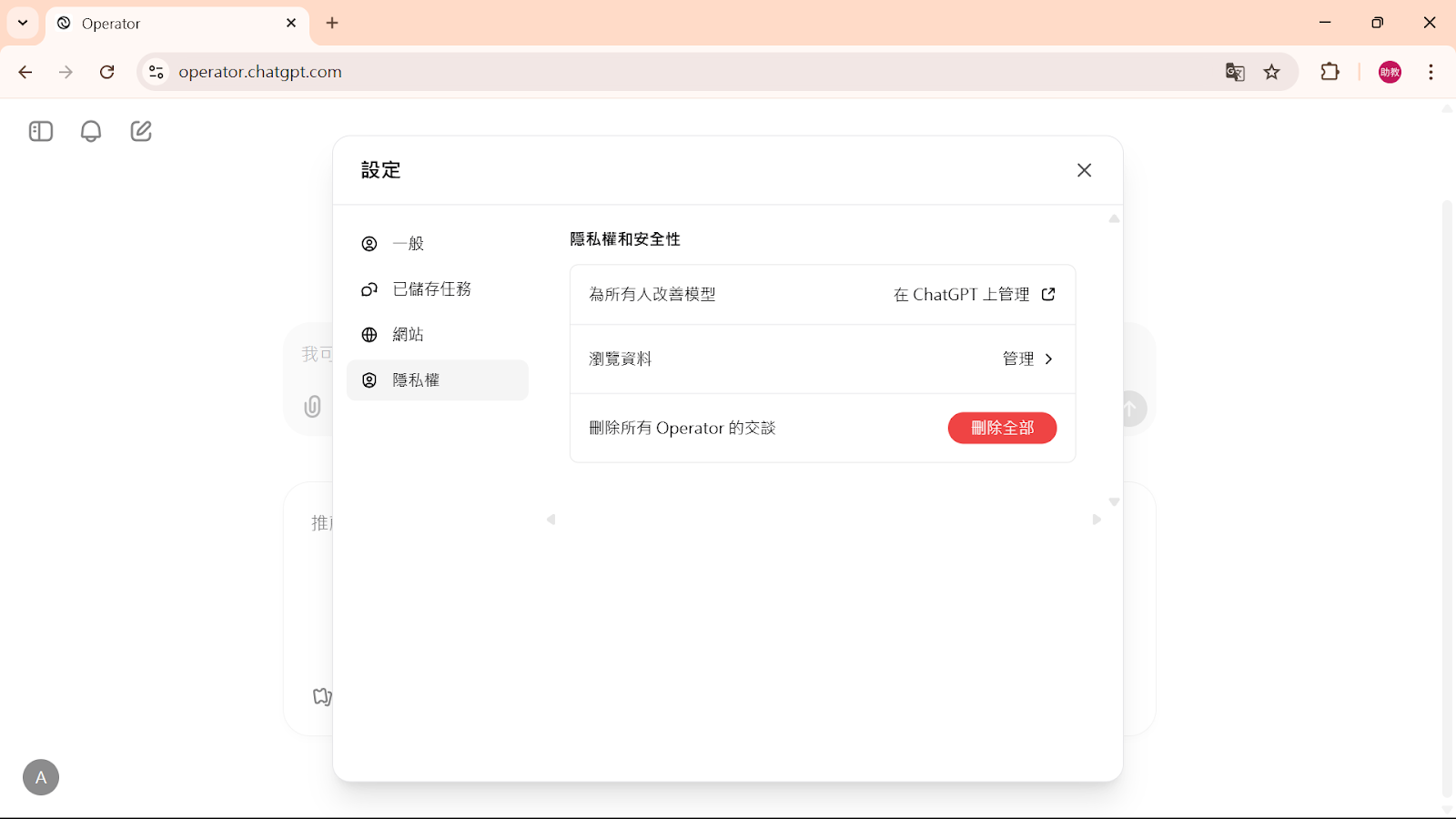Select the 隱私權 settings tab
This screenshot has width=1456, height=819.
tap(437, 380)
